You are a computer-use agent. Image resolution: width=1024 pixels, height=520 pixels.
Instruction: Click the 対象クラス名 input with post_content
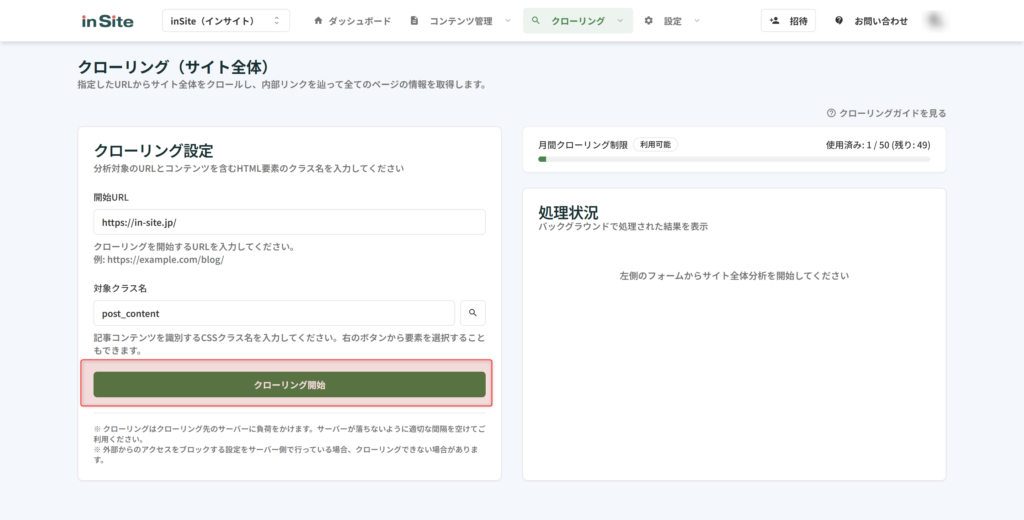pyautogui.click(x=274, y=313)
